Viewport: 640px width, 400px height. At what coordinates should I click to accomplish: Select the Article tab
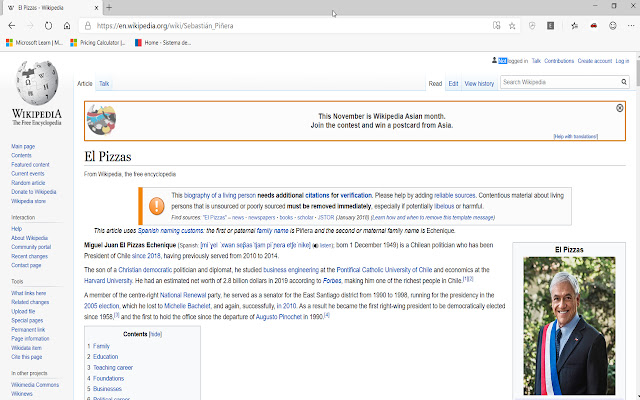click(x=84, y=84)
